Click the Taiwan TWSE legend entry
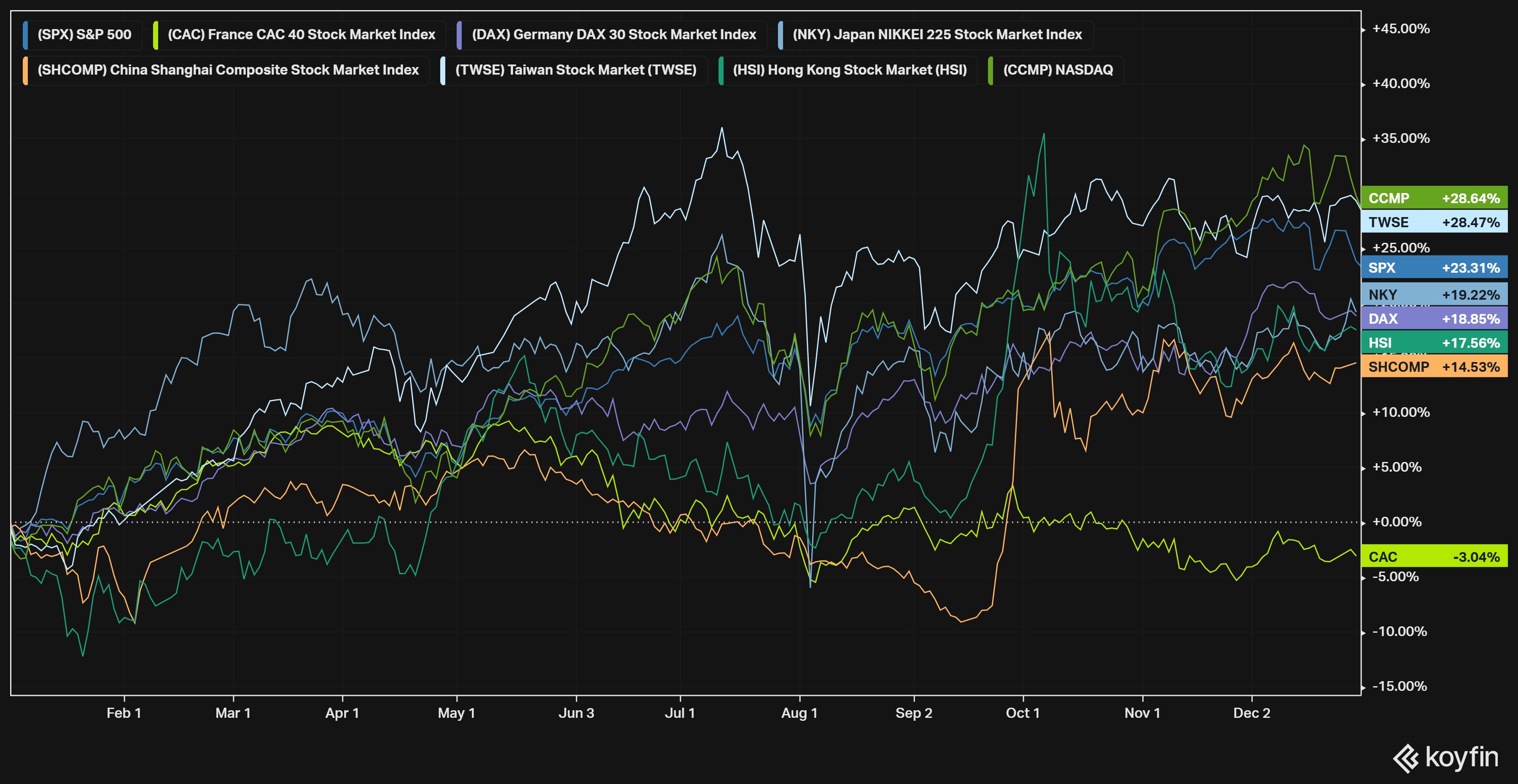1518x784 pixels. coord(575,70)
